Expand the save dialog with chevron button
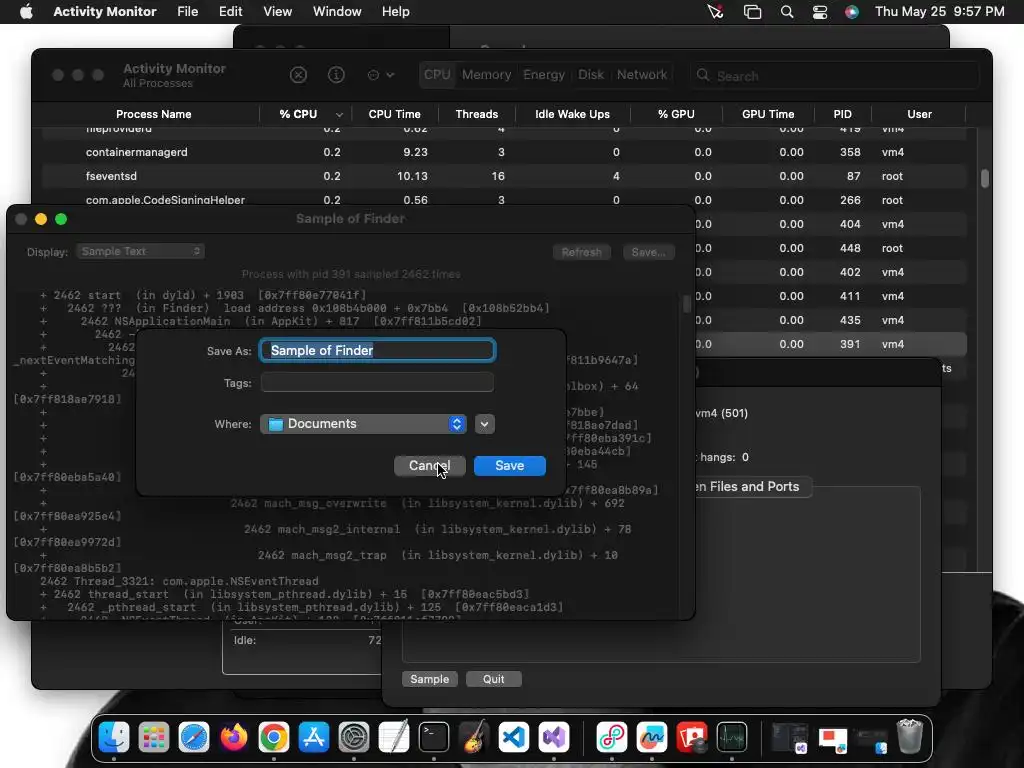 point(485,424)
